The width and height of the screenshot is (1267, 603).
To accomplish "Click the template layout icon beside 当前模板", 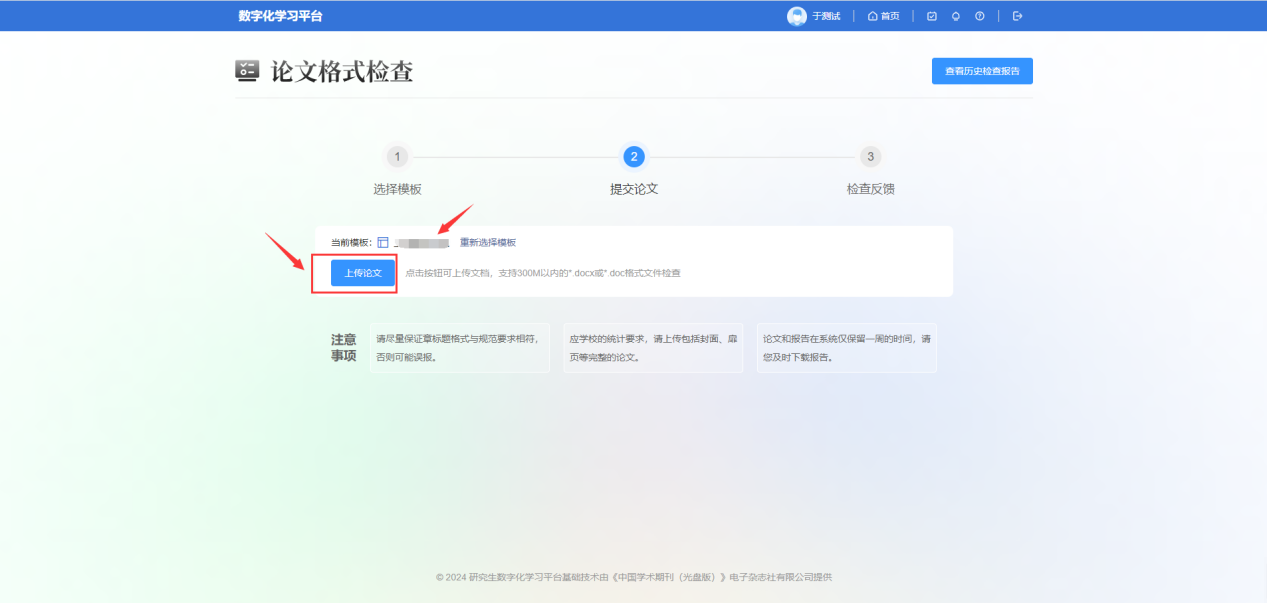I will click(x=383, y=243).
